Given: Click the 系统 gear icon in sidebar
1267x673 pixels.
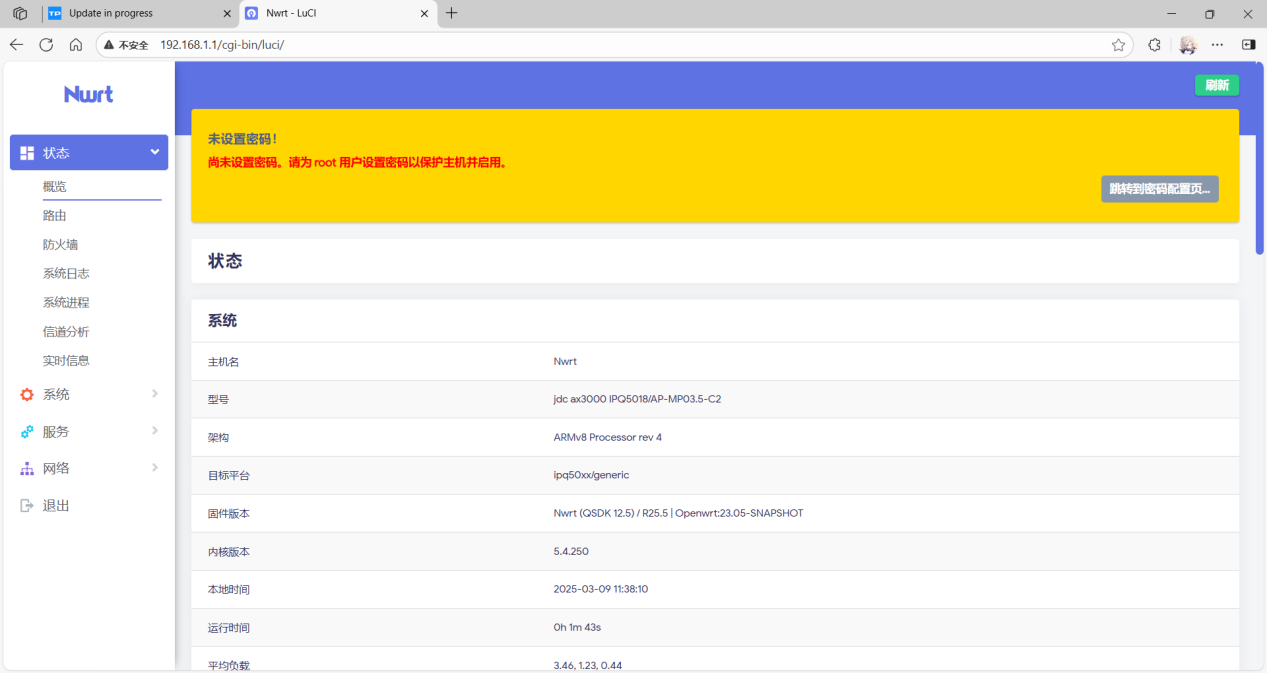Looking at the screenshot, I should tap(27, 395).
